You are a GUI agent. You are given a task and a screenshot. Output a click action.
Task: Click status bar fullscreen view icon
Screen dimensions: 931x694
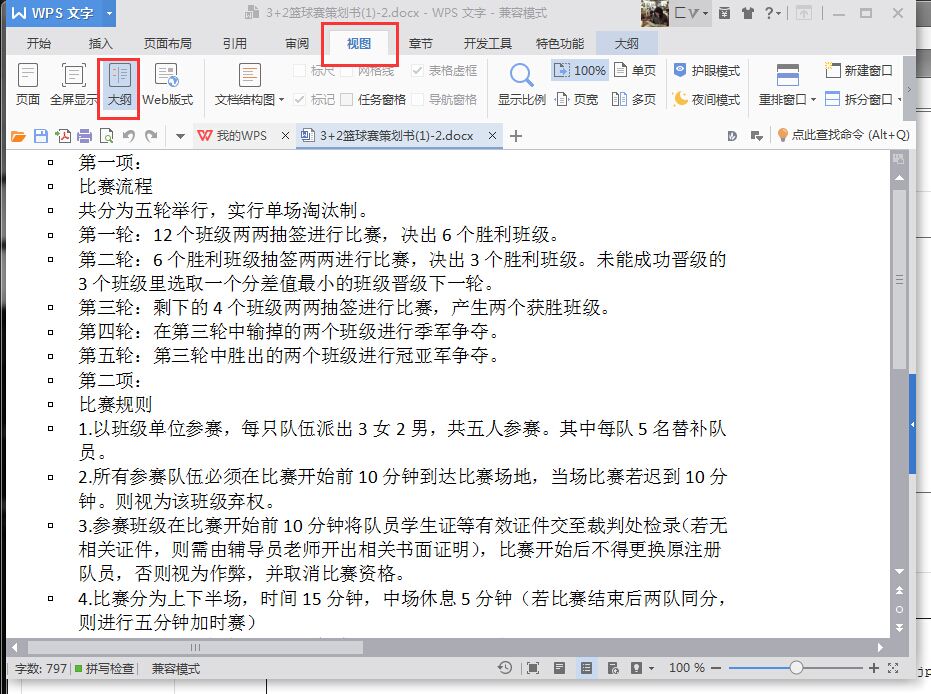click(533, 668)
